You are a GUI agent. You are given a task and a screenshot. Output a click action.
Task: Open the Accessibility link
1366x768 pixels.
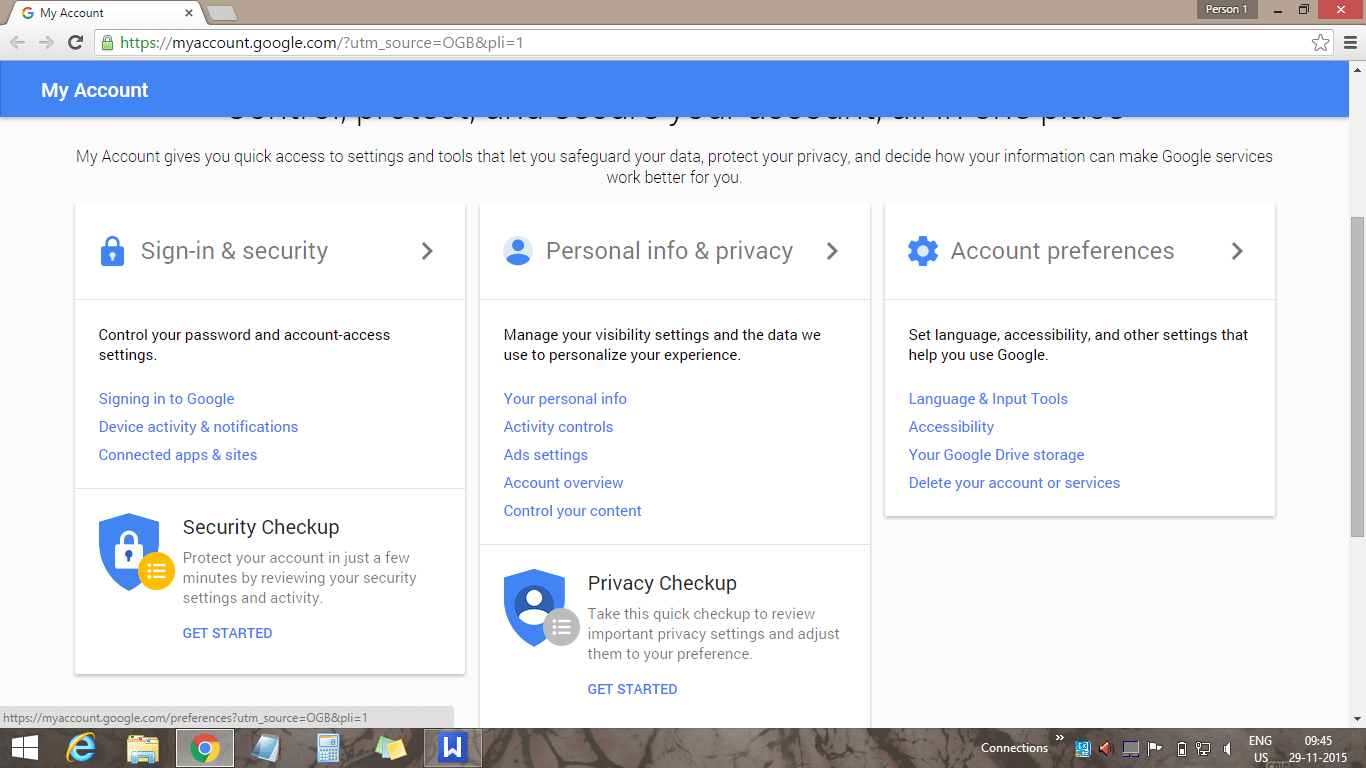click(951, 427)
